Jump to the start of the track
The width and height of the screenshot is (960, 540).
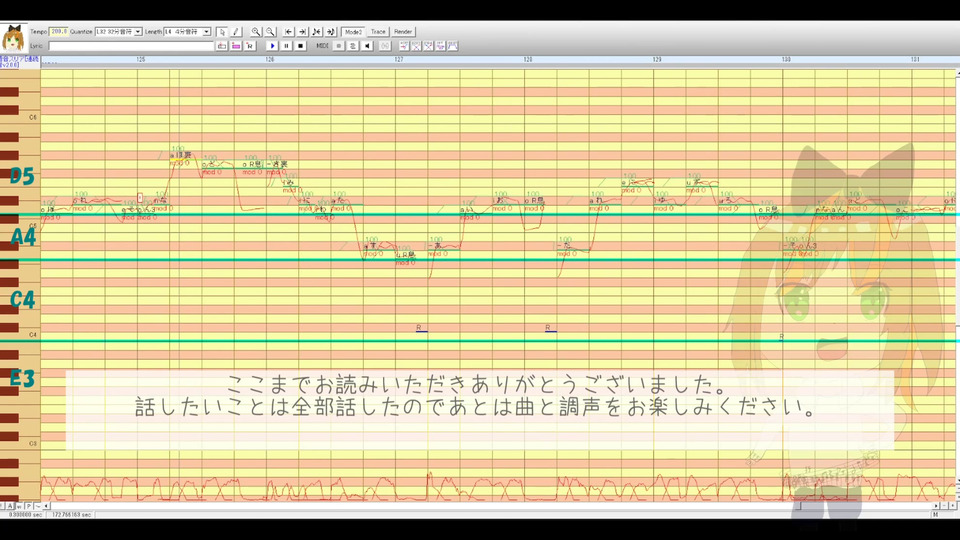coord(288,32)
